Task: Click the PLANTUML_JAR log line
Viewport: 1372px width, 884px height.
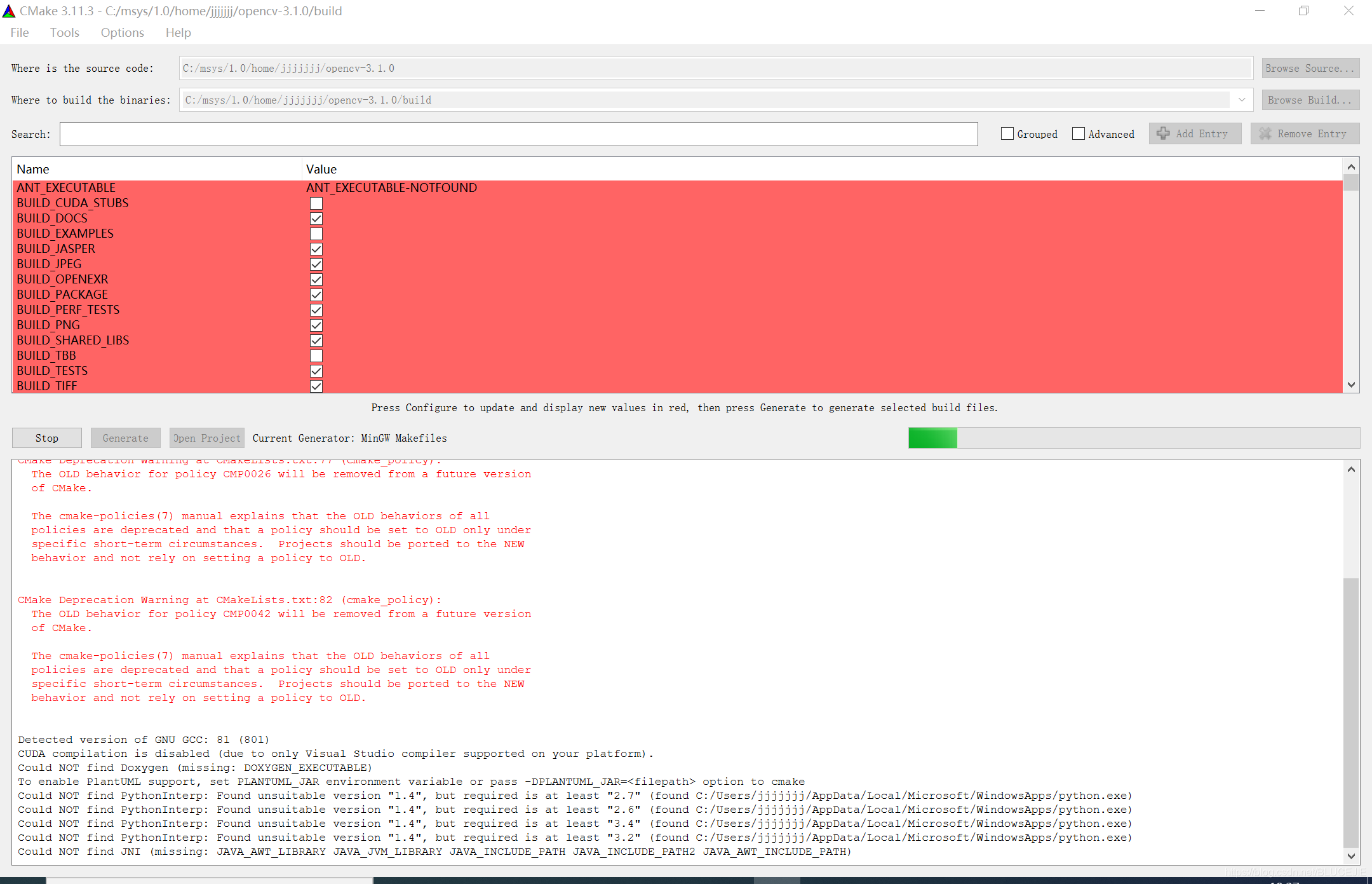Action: [x=411, y=782]
